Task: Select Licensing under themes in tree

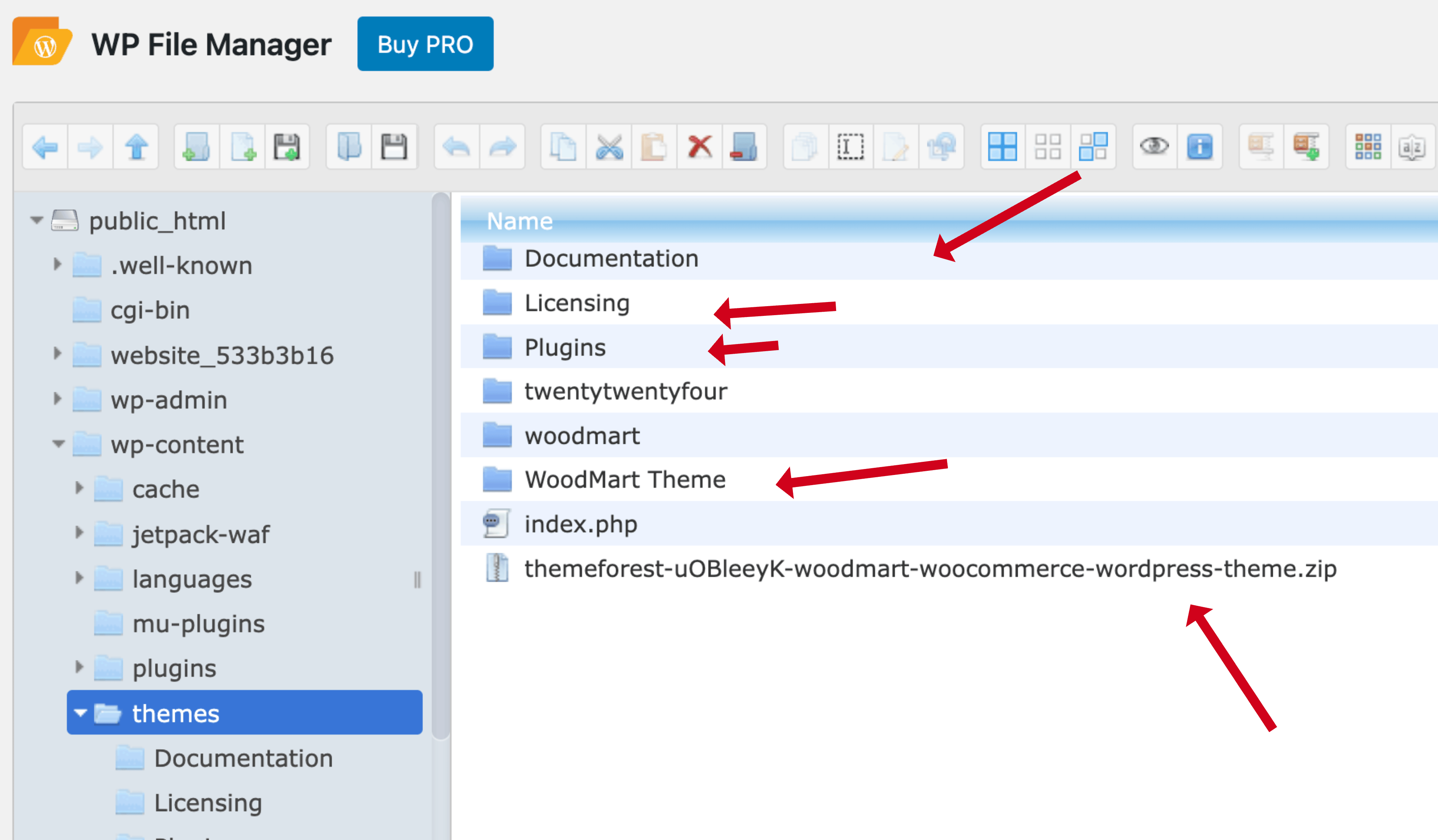Action: pos(208,803)
